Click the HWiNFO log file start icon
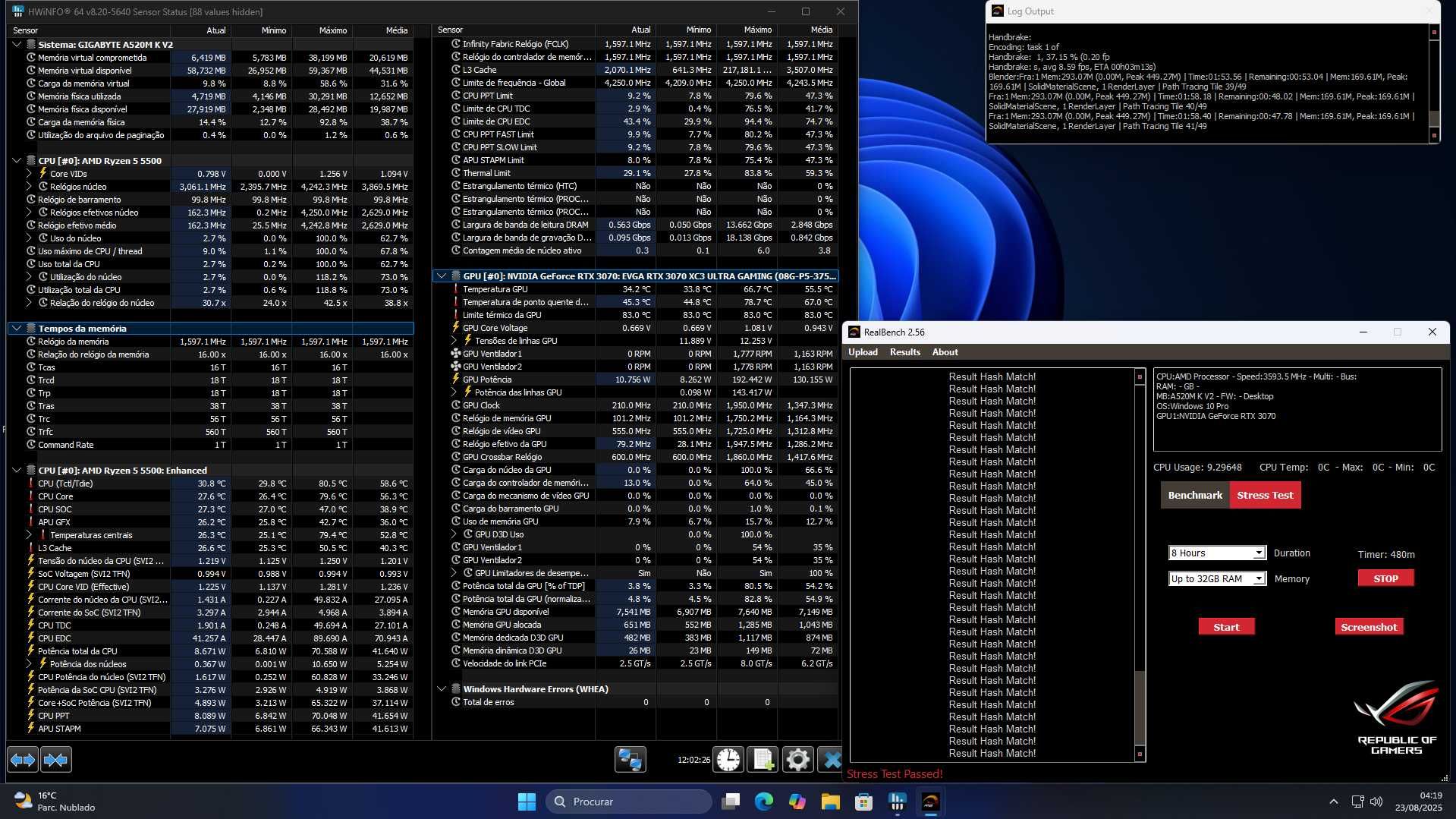The width and height of the screenshot is (1456, 819). [x=763, y=760]
